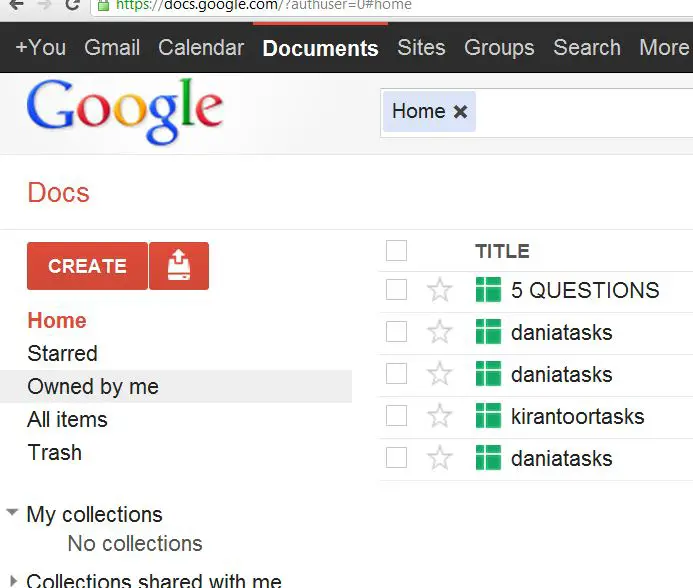Tick the select-all checkbox next to TITLE
This screenshot has height=588, width=693.
point(396,251)
